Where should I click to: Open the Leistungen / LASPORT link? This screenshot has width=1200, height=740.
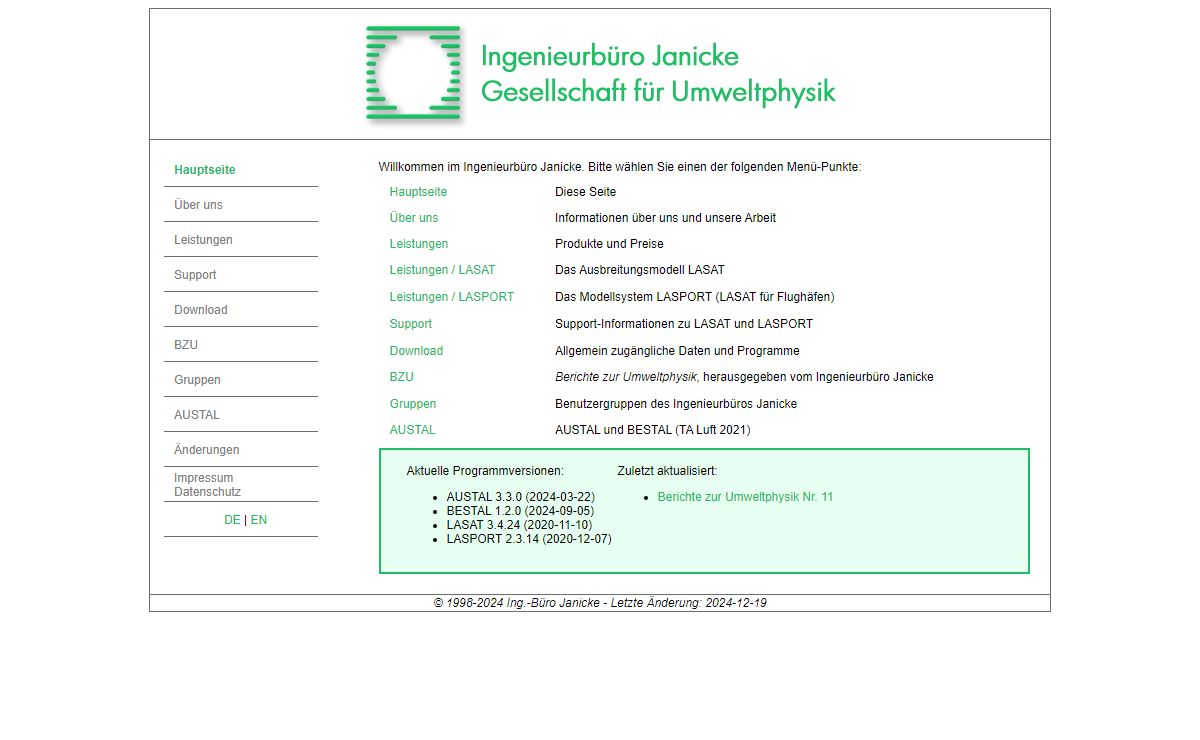point(452,297)
